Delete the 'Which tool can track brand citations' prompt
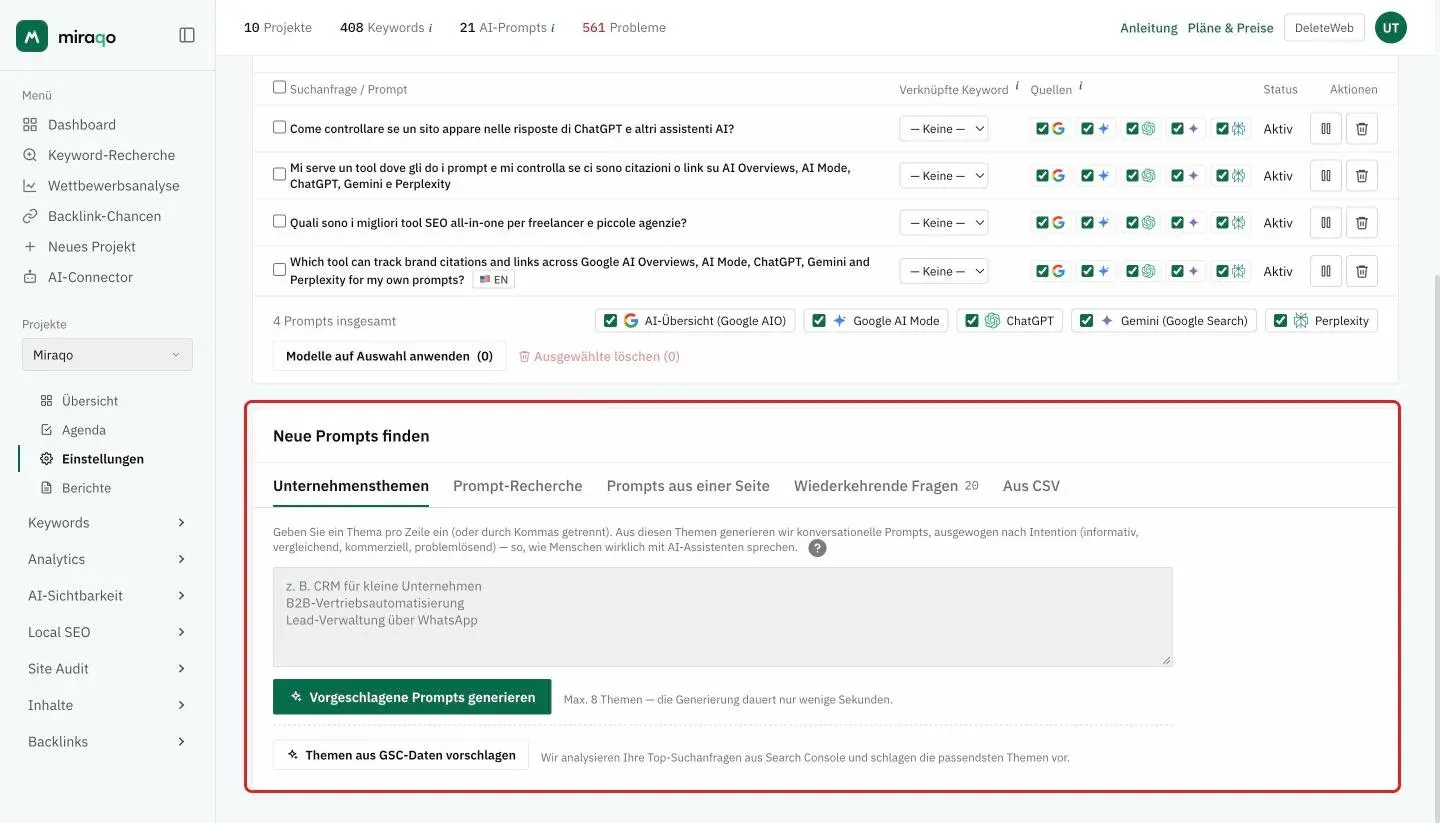1440x823 pixels. pyautogui.click(x=1362, y=270)
